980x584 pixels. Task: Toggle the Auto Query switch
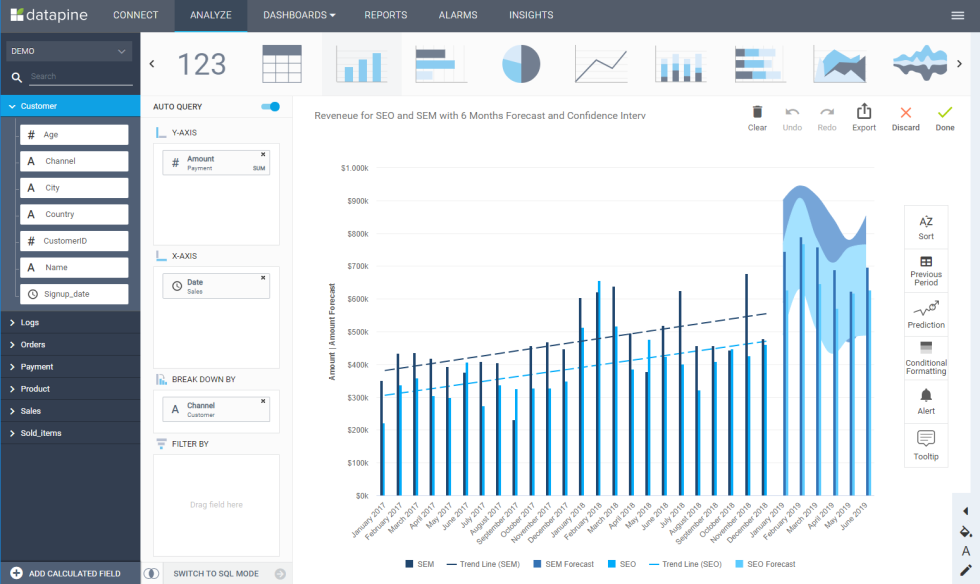(x=270, y=107)
